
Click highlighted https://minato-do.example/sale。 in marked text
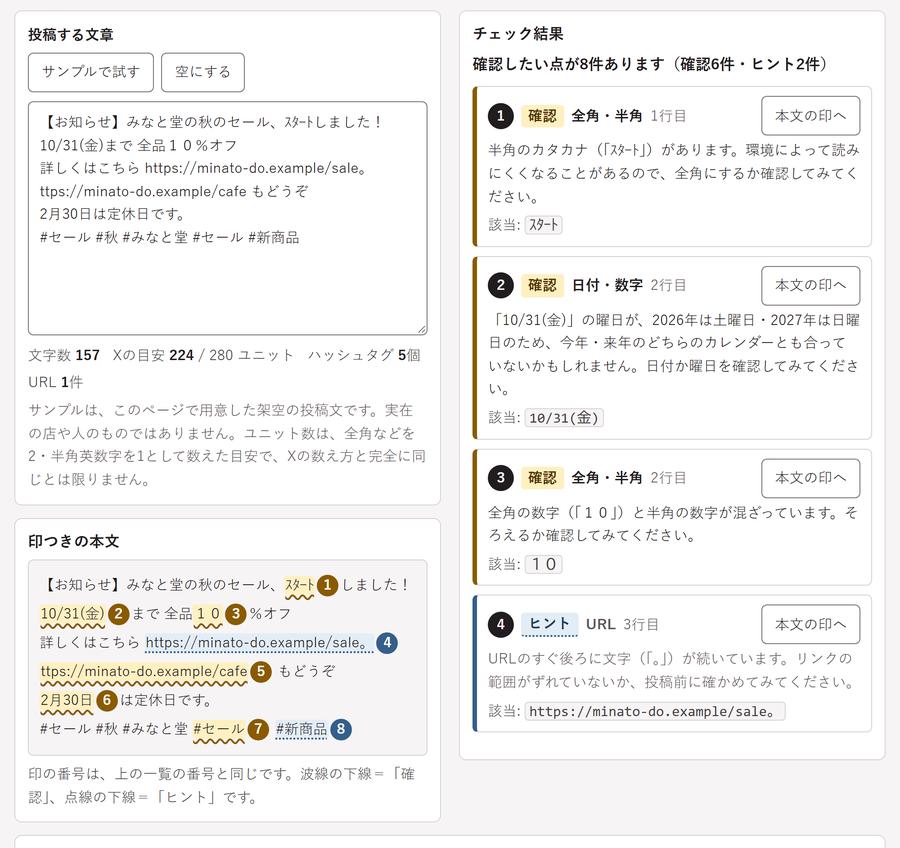point(259,642)
